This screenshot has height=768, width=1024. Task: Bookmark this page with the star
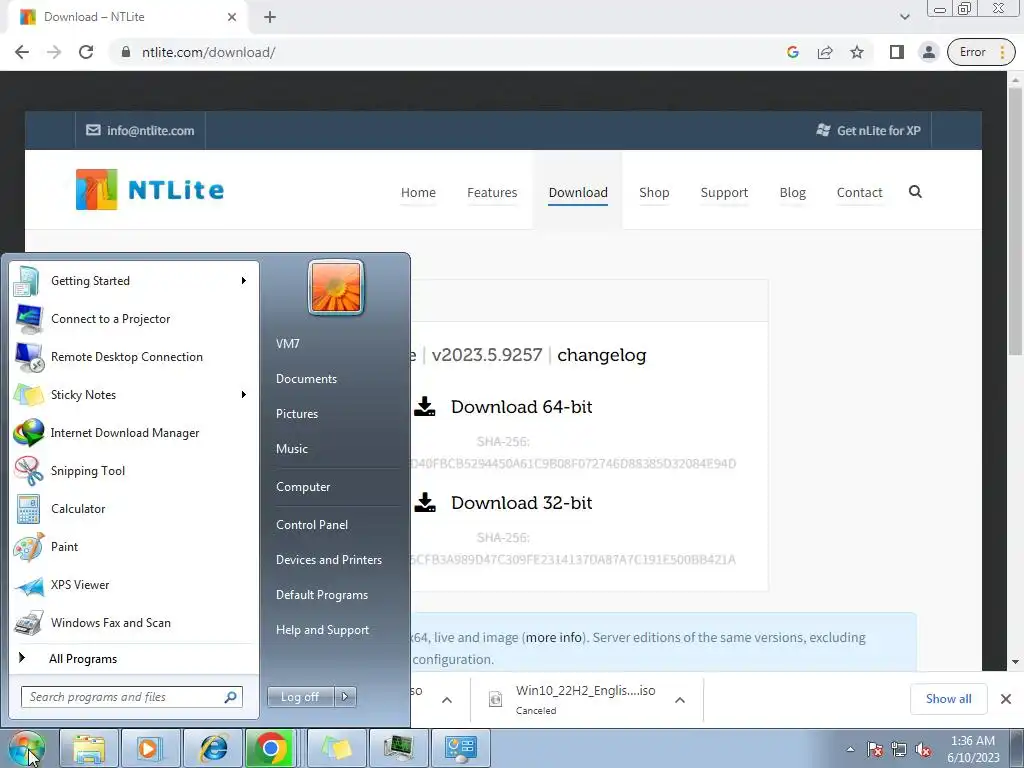pos(857,52)
